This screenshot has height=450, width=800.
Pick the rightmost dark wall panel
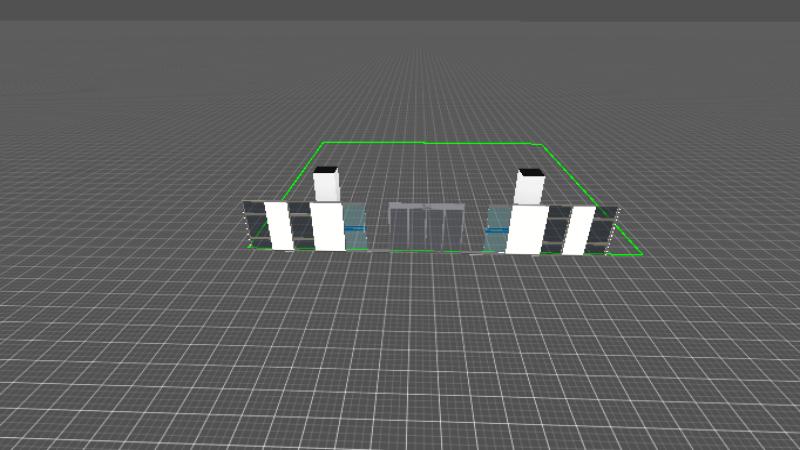click(x=604, y=228)
